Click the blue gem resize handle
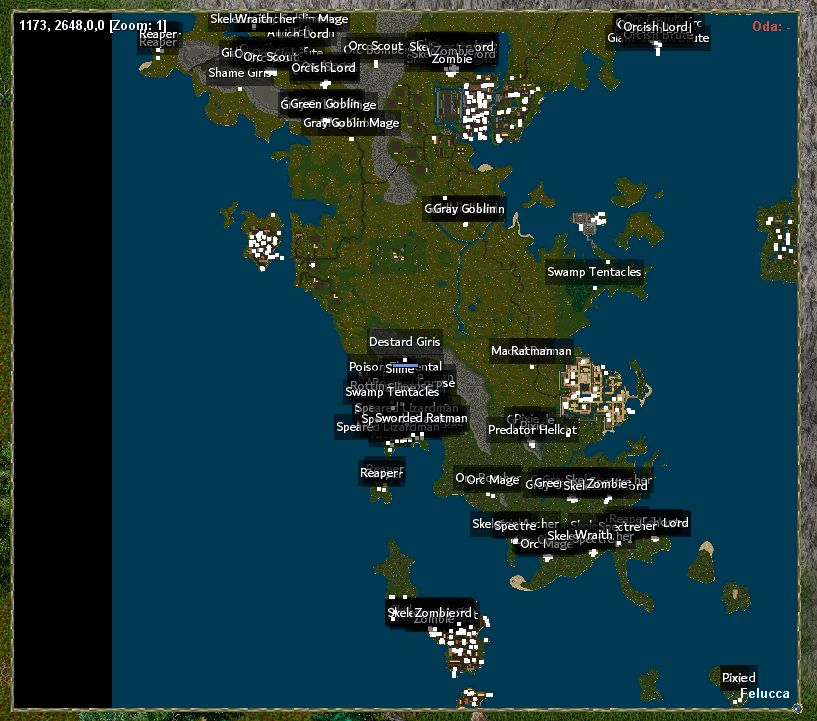 pos(795,708)
